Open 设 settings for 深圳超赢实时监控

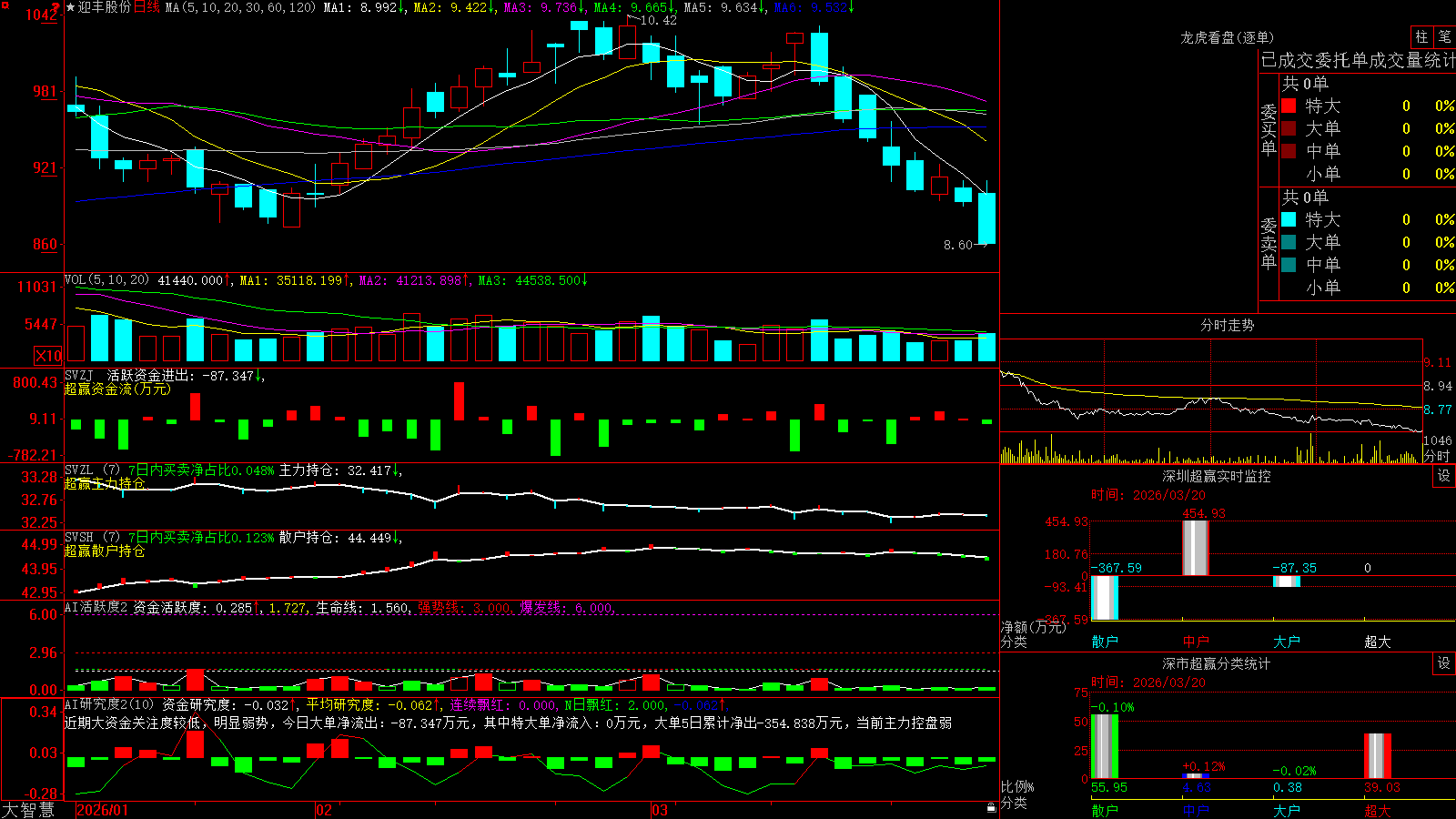click(1443, 476)
